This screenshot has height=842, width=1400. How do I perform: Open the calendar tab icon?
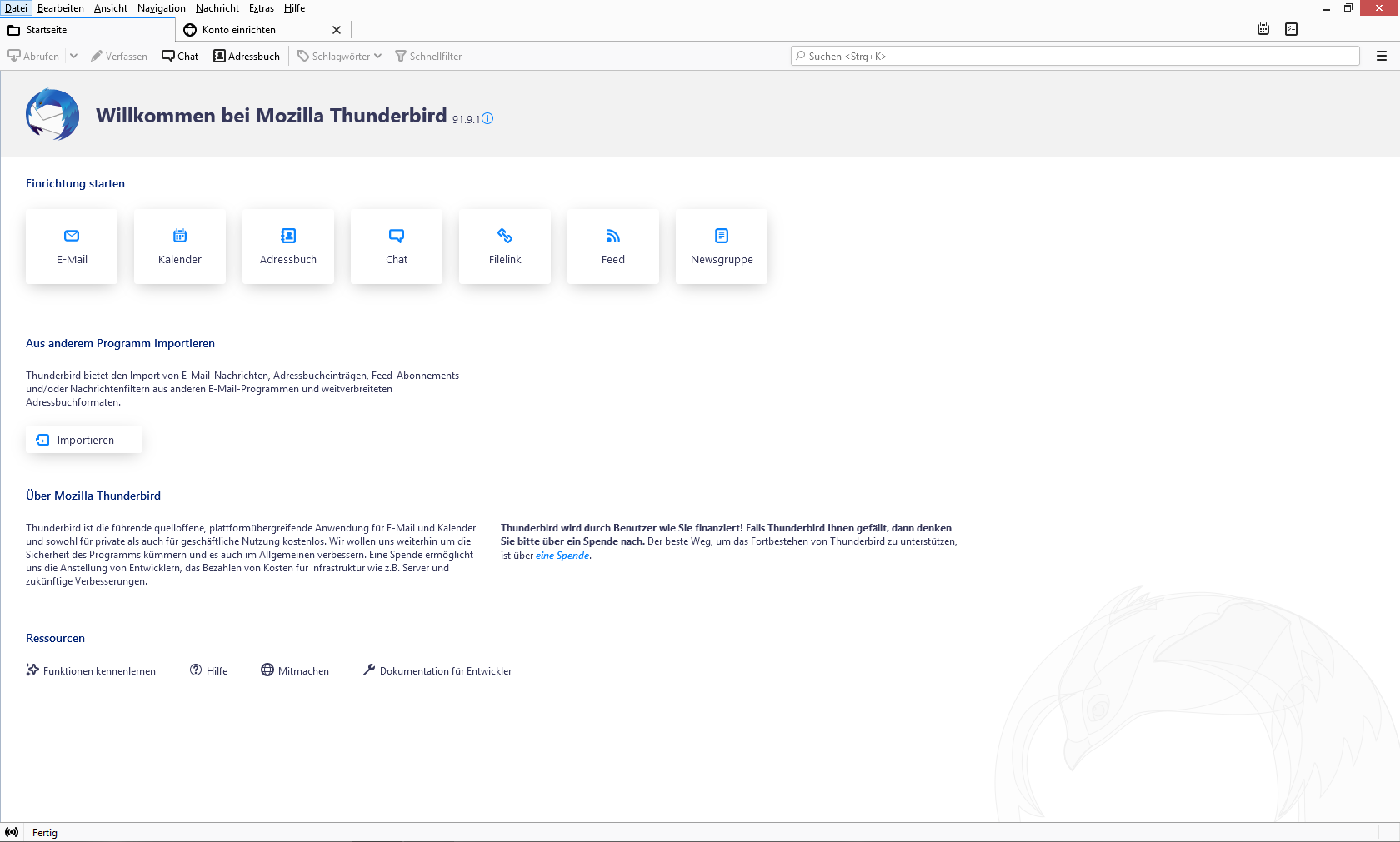click(1263, 29)
